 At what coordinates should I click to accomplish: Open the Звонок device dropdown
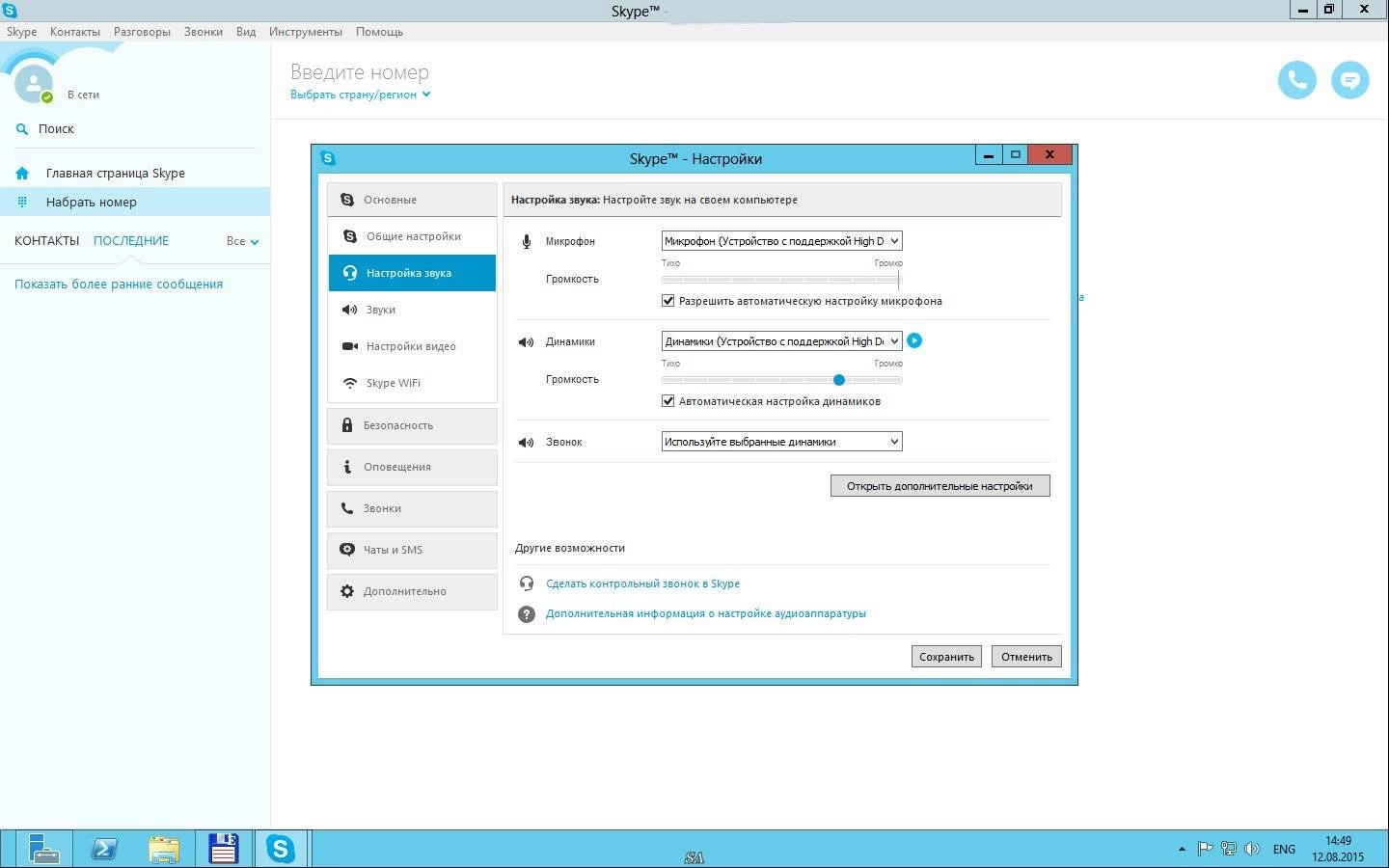pyautogui.click(x=781, y=442)
